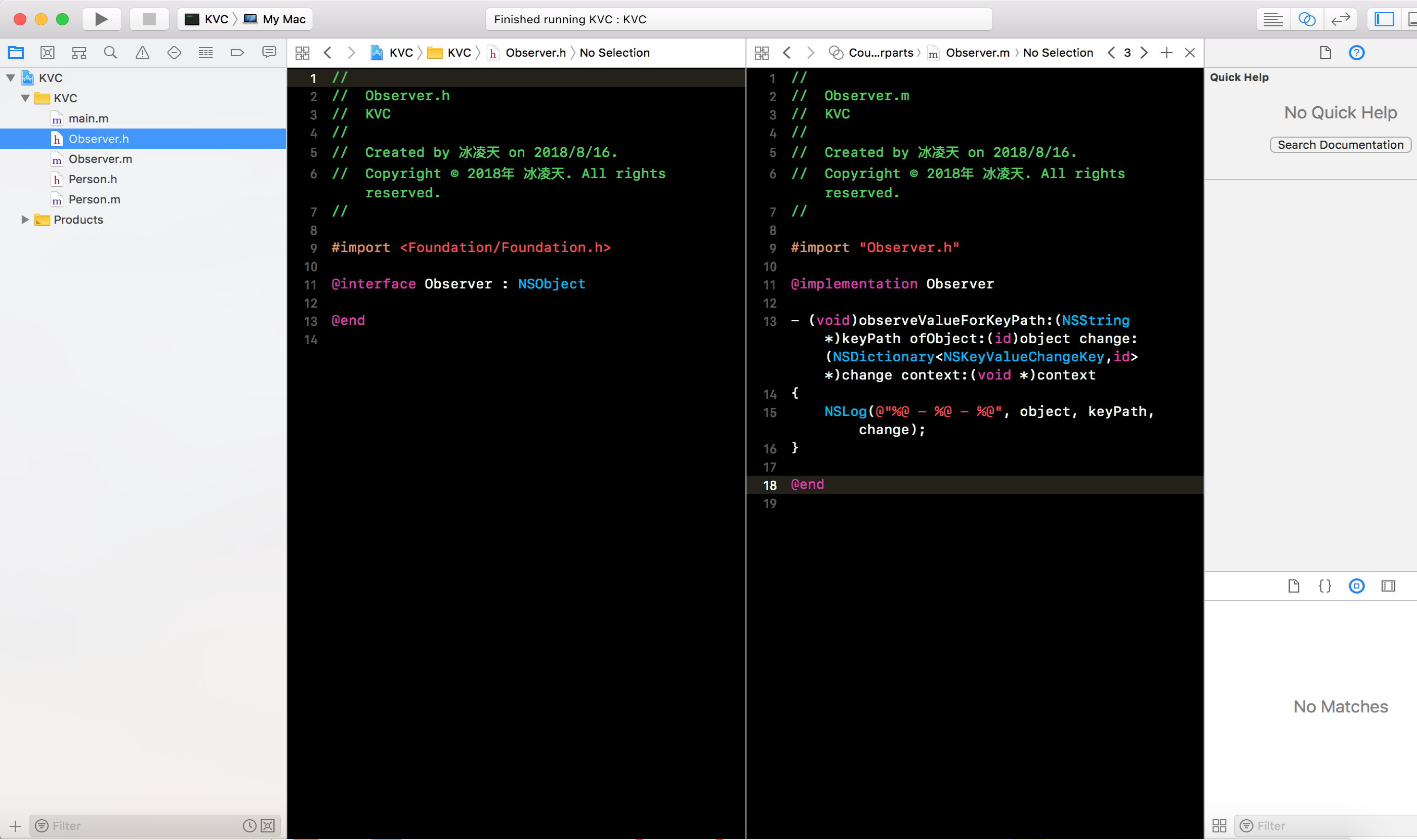Select Person.m in the file navigator

94,199
